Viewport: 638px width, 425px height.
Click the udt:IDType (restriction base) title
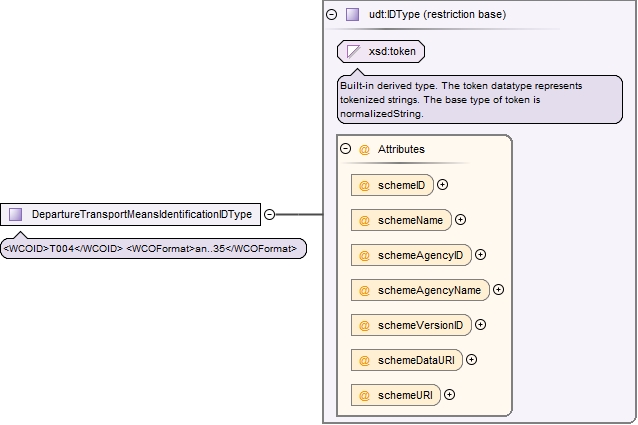coord(437,15)
